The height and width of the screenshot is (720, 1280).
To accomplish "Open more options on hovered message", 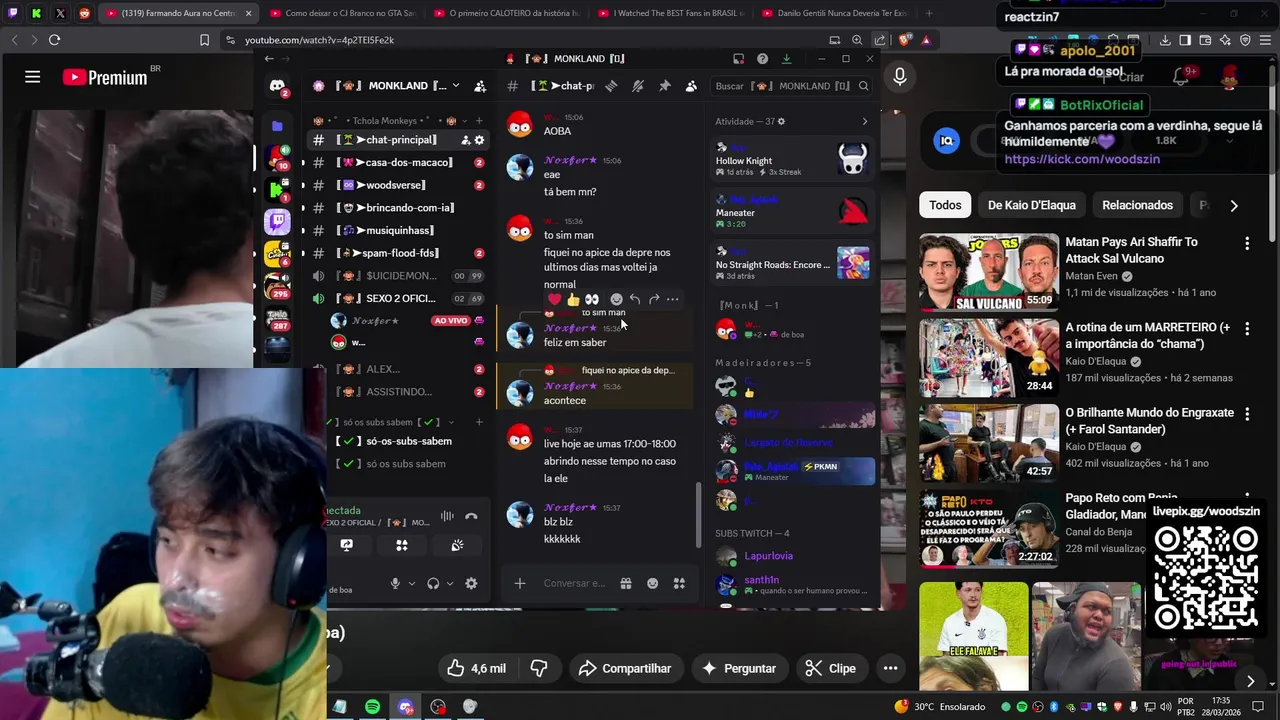I will tap(672, 299).
